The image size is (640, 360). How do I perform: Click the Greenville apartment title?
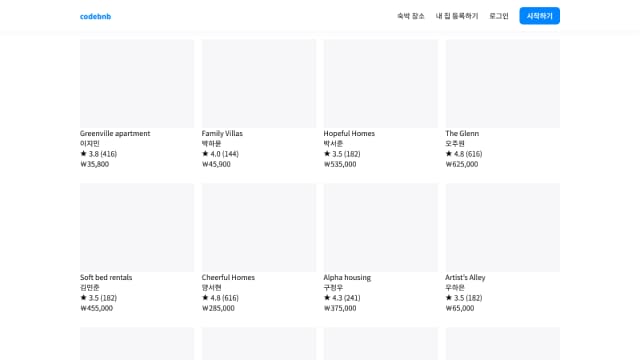(x=115, y=133)
